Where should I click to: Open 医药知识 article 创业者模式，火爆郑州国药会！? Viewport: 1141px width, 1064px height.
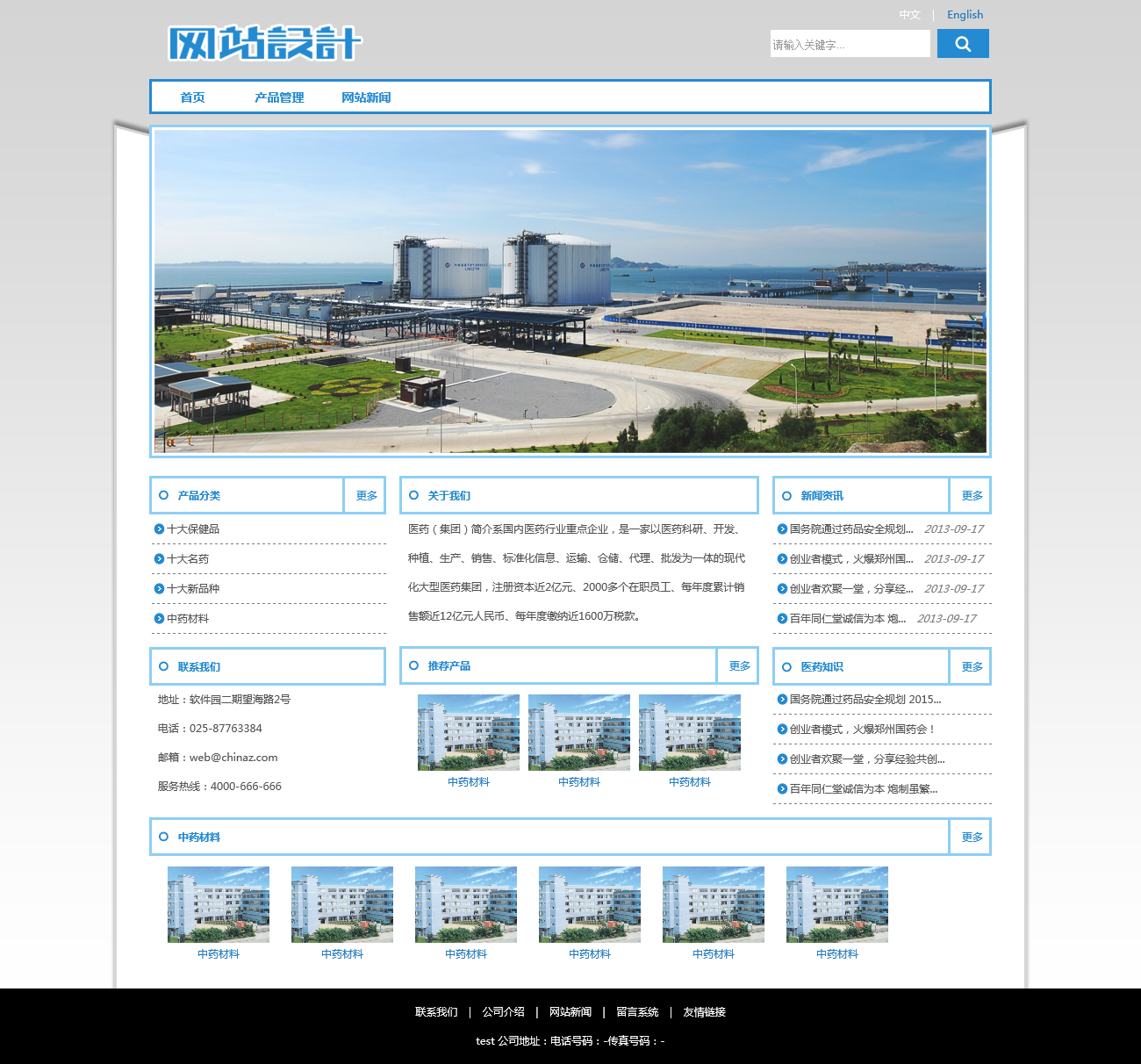[863, 729]
